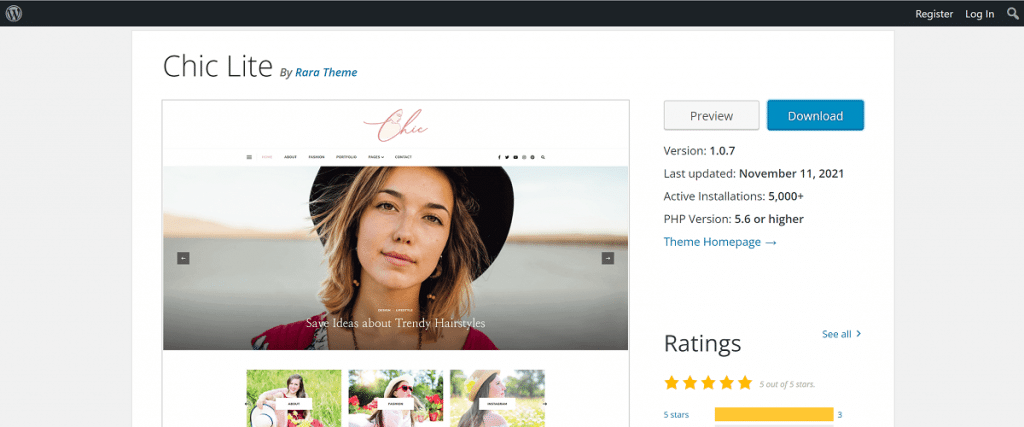The image size is (1024, 427).
Task: Go to previous slide with left arrow
Action: pos(183,258)
